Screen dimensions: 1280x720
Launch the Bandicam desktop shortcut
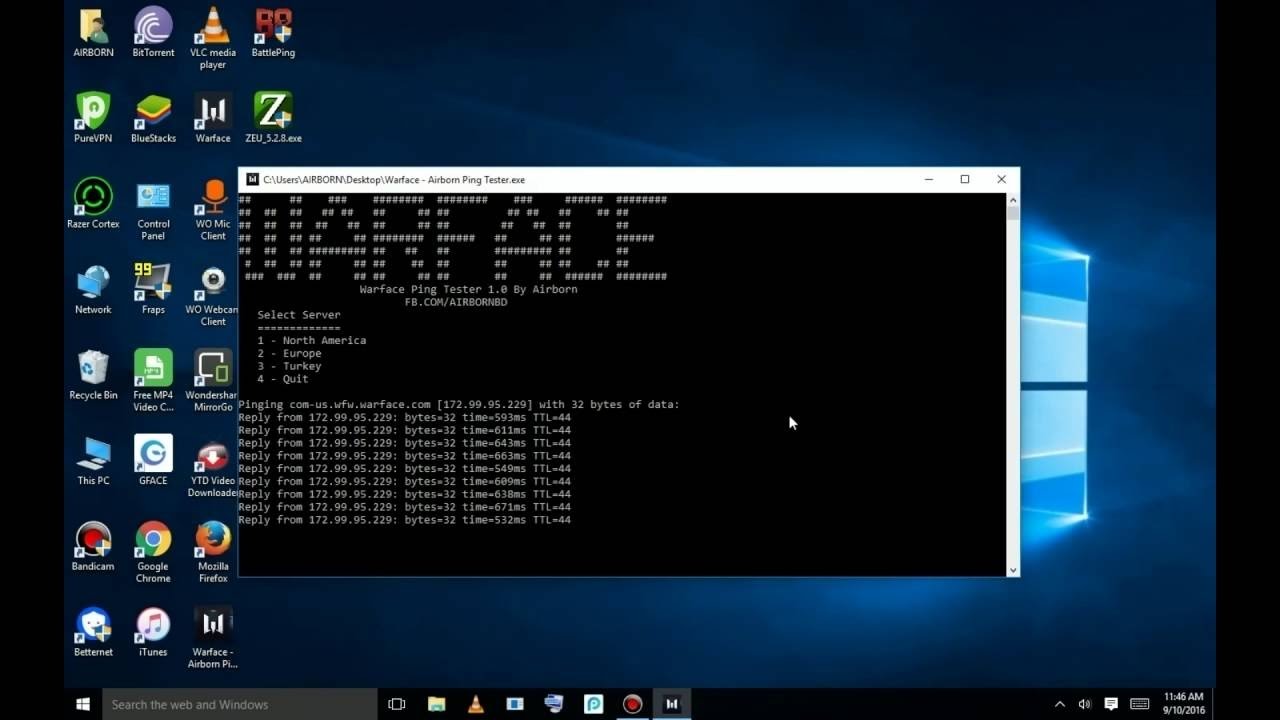click(93, 547)
